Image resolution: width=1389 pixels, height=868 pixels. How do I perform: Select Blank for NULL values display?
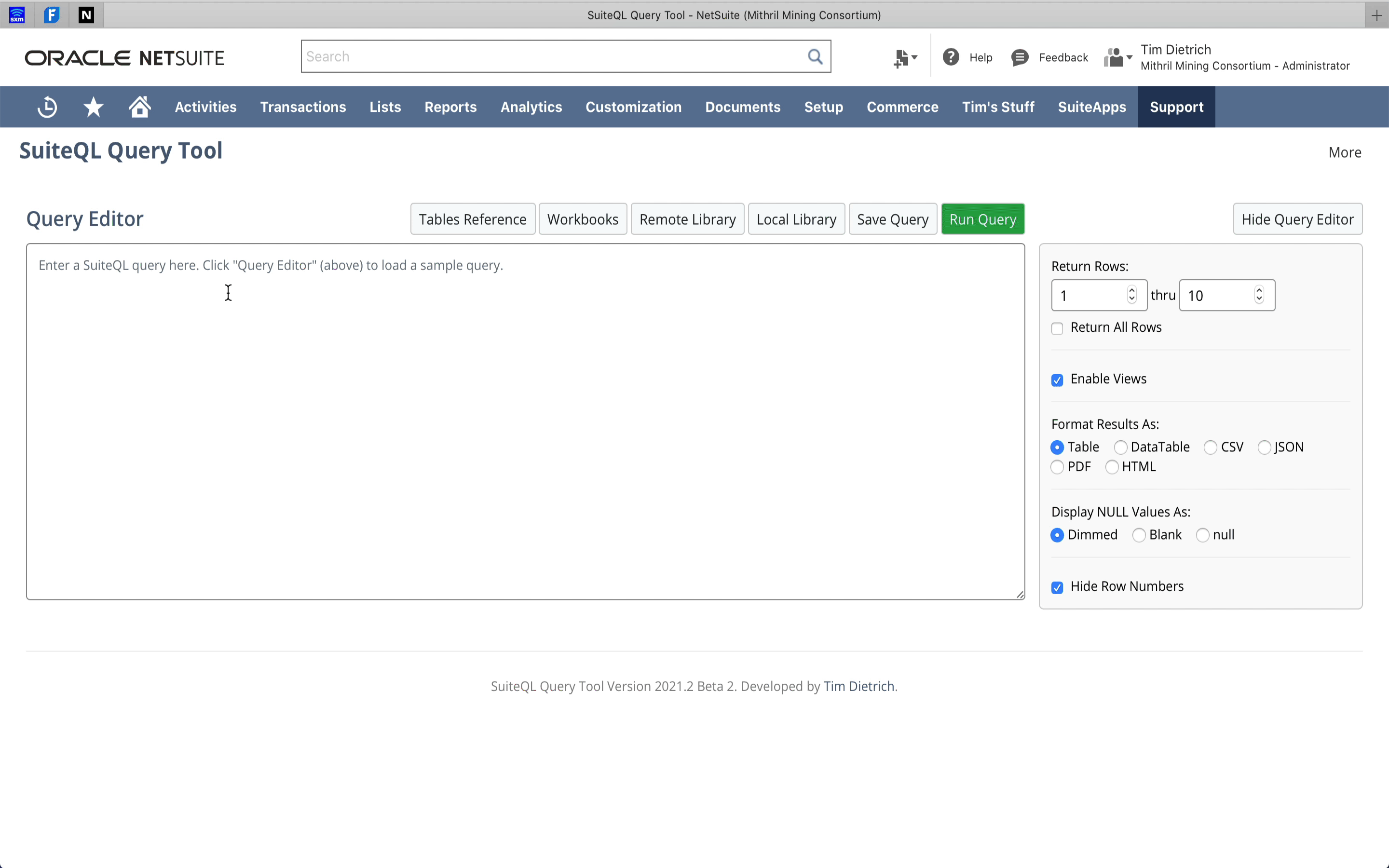tap(1139, 535)
